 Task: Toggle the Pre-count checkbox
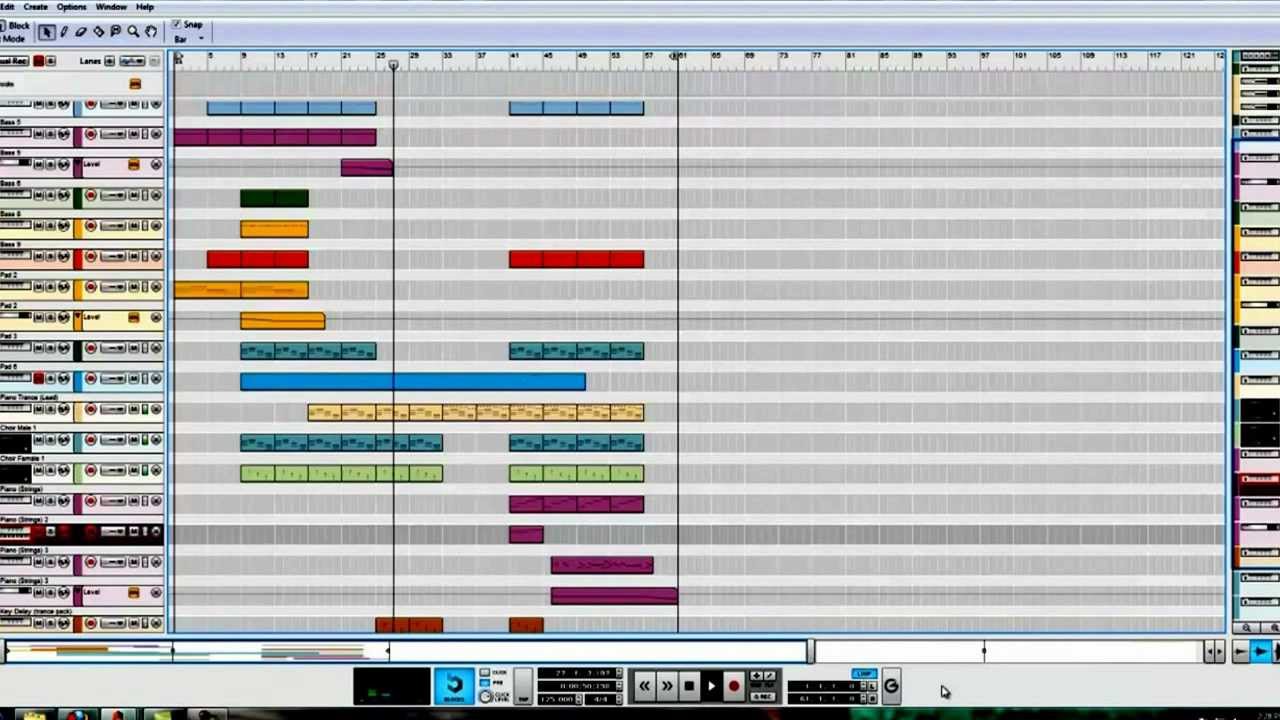point(485,684)
